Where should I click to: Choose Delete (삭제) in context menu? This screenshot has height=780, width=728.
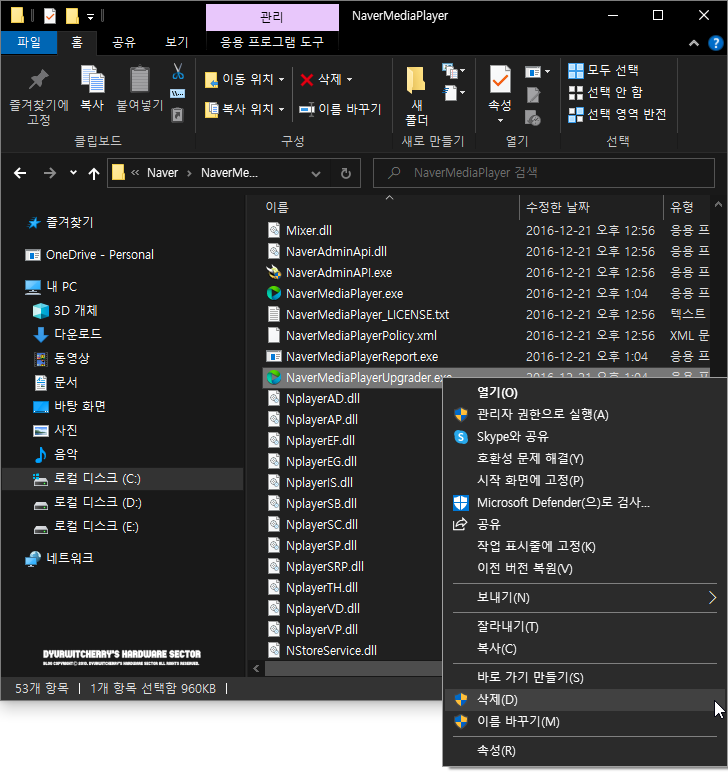click(585, 699)
